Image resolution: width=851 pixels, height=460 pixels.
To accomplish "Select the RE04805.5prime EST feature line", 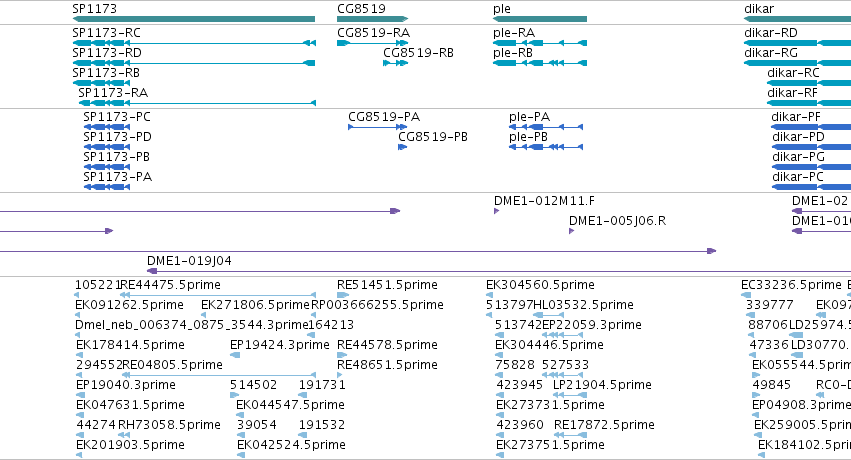I will [219, 375].
